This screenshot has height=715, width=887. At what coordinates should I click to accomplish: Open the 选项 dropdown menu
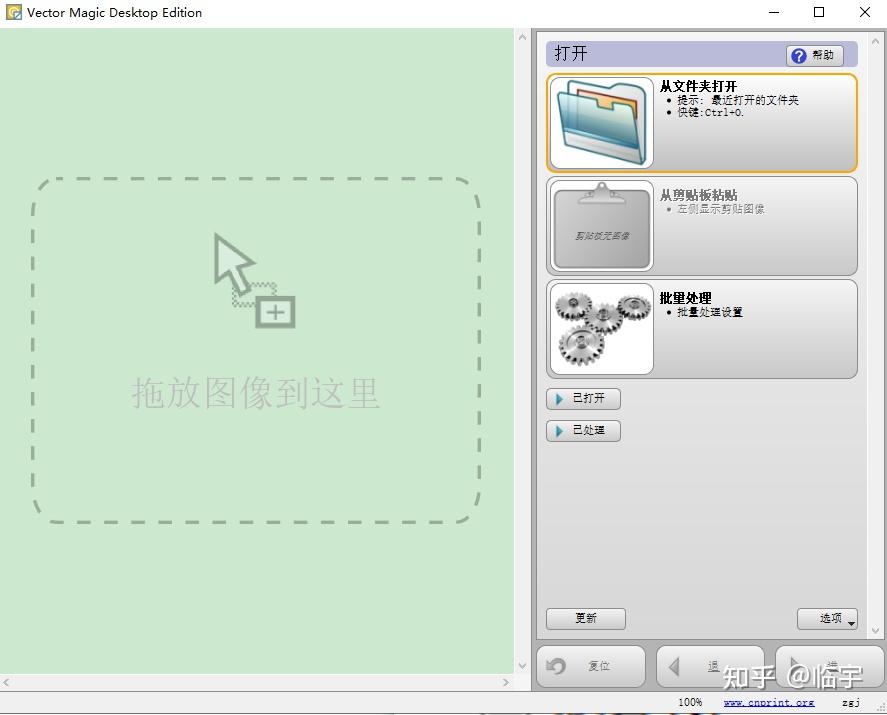(x=827, y=619)
